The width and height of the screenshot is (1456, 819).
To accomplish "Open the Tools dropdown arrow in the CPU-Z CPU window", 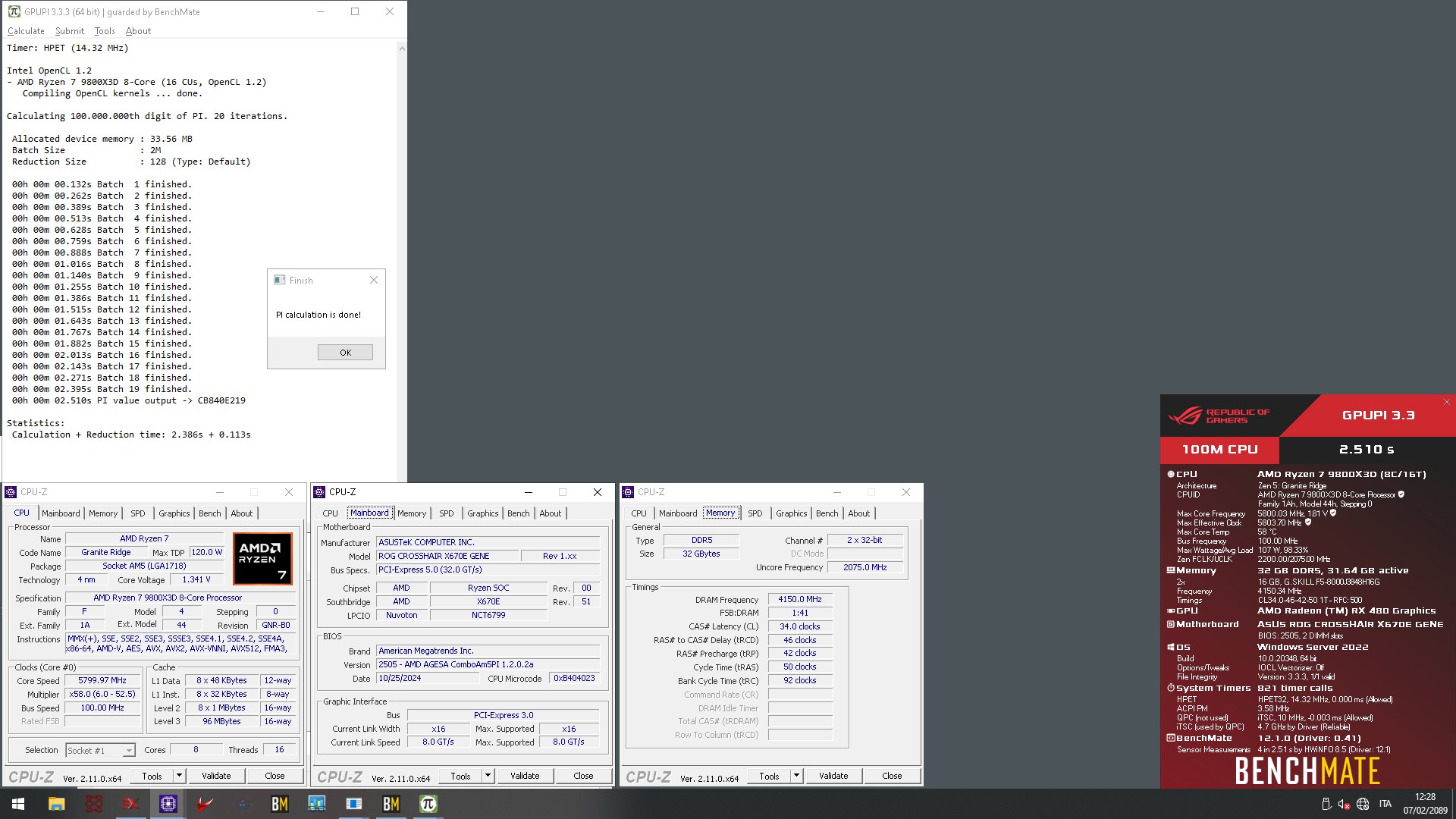I will click(x=179, y=776).
